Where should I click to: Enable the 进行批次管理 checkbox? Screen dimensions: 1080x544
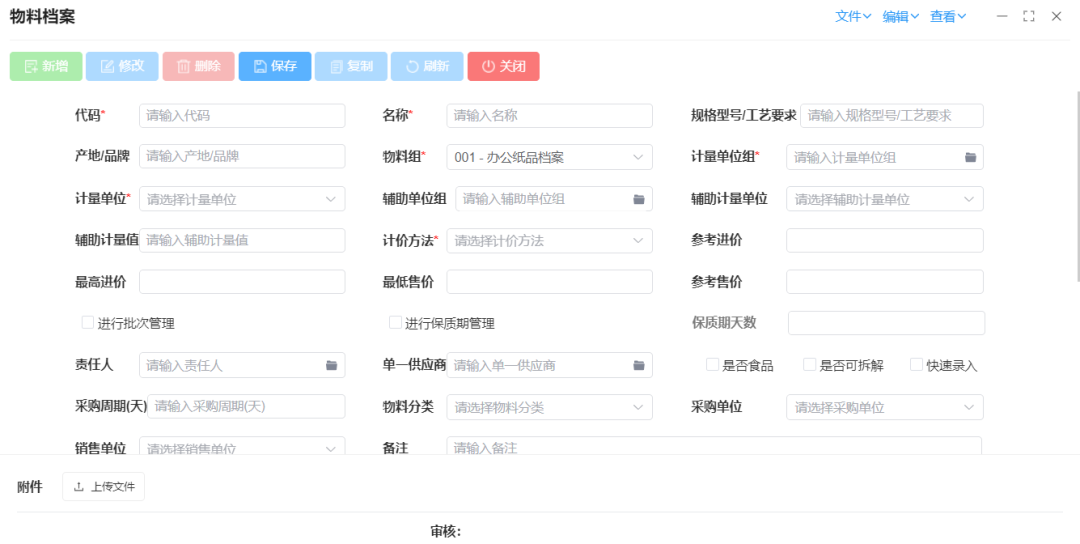(87, 322)
